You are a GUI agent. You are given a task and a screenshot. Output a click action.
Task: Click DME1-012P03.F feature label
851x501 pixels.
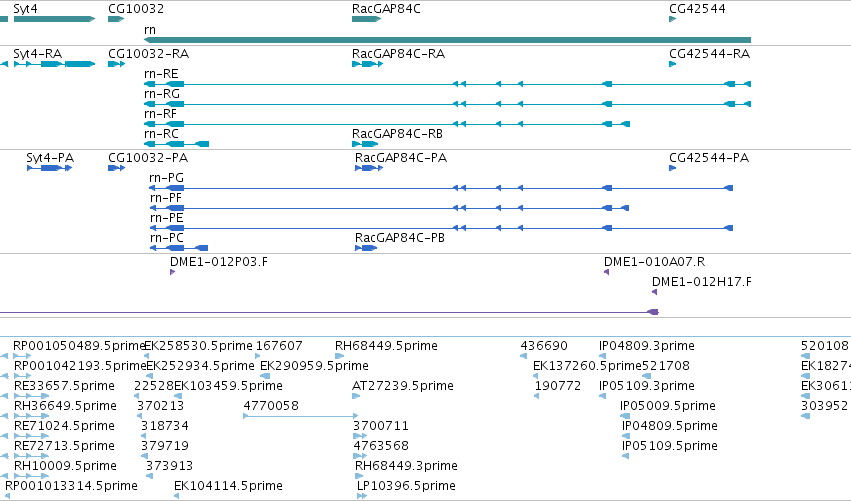coord(219,262)
